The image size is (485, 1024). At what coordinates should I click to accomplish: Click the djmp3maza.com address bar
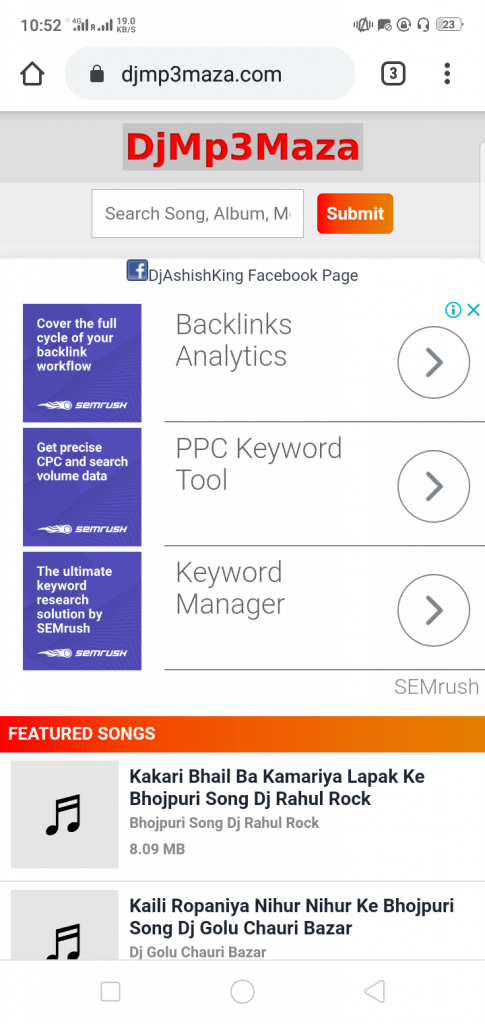pos(210,74)
